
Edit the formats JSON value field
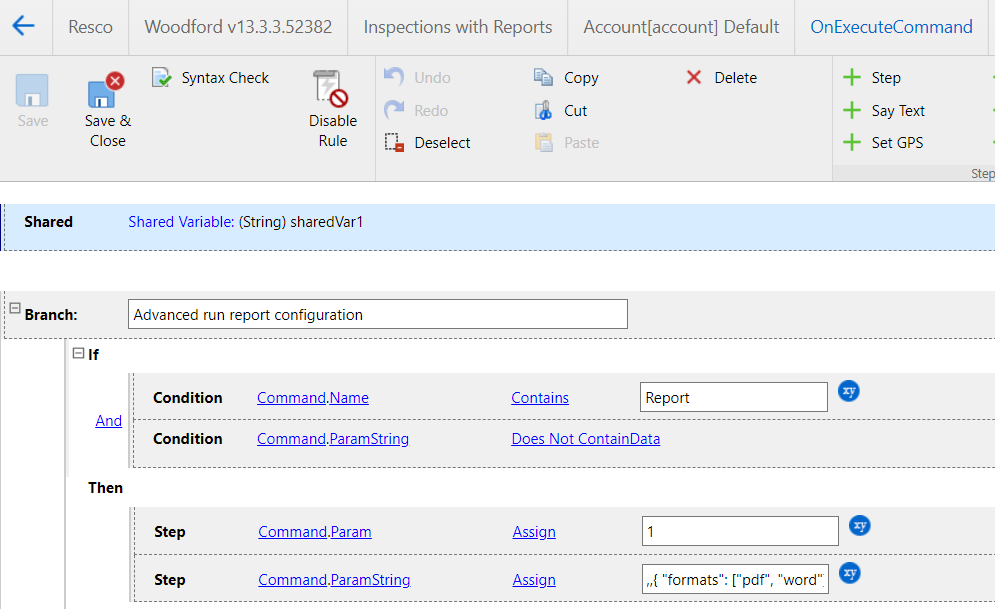coord(735,579)
